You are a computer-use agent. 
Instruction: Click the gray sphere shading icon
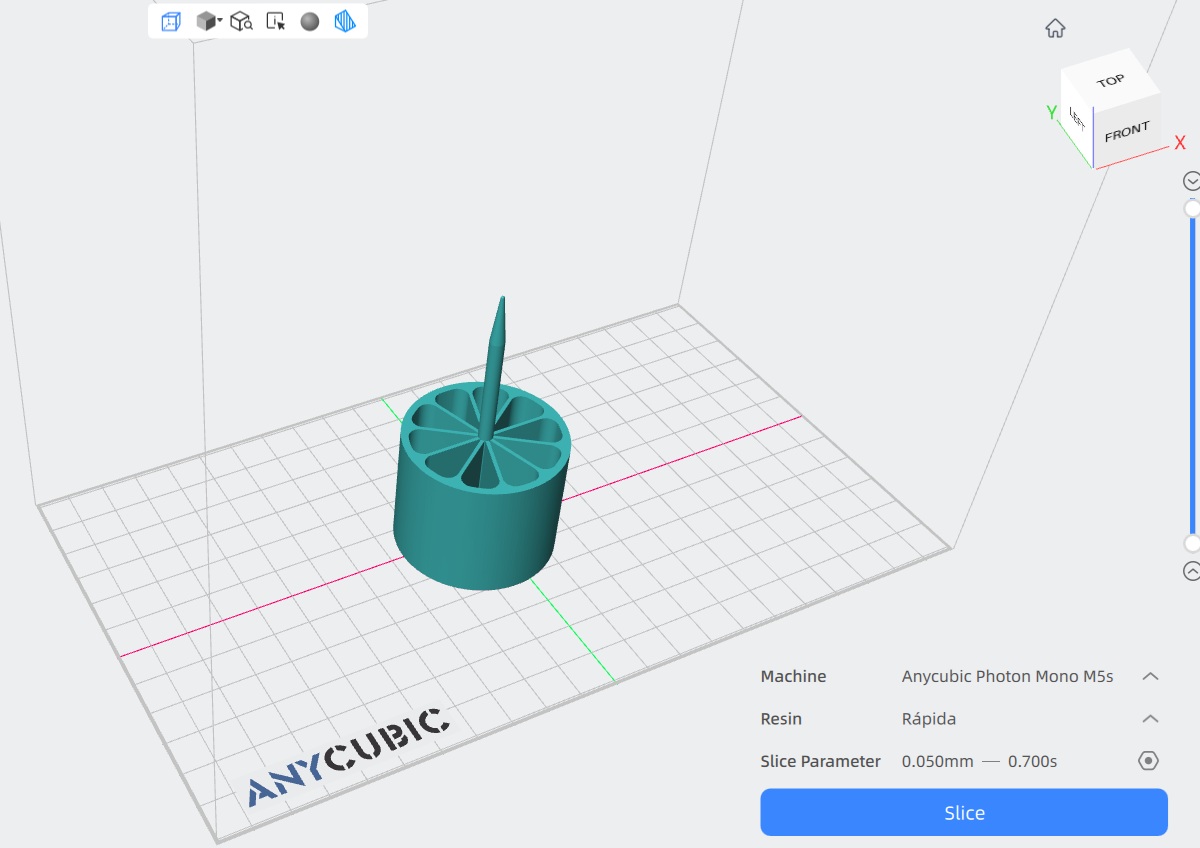pos(310,21)
